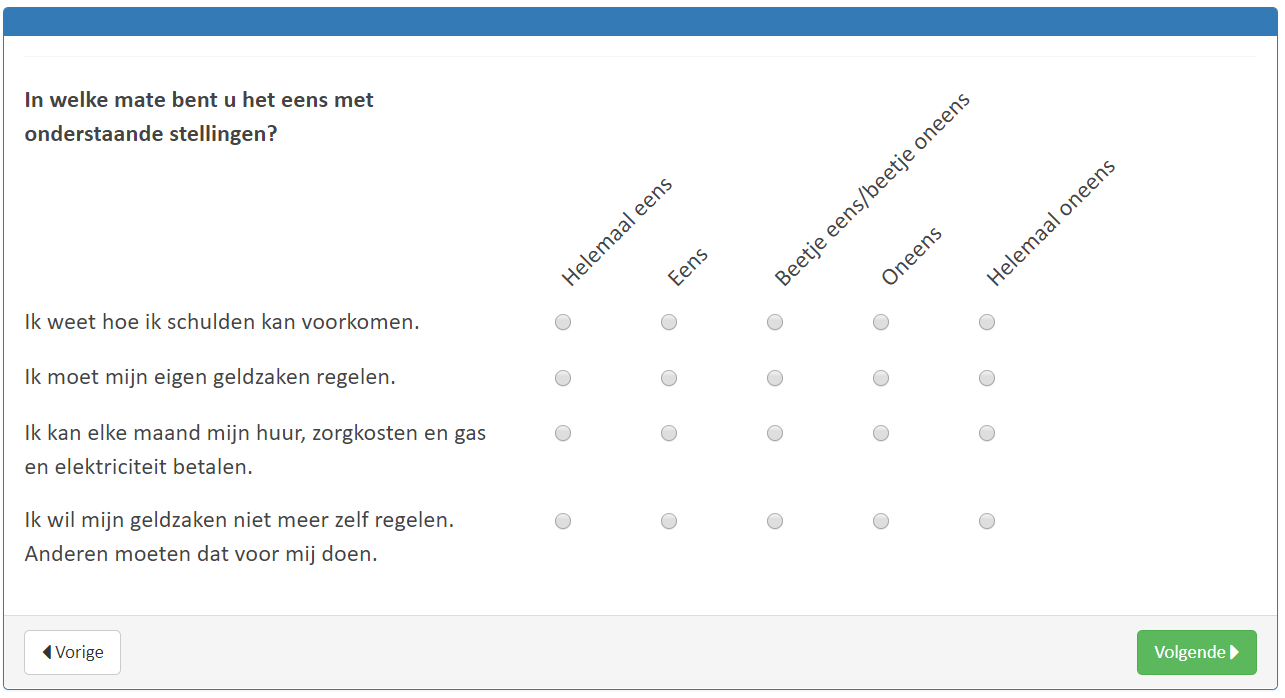Select 'Helemaal eens' for 'niet meer zelf regelen'
Screen dimensions: 1285x698
click(563, 521)
